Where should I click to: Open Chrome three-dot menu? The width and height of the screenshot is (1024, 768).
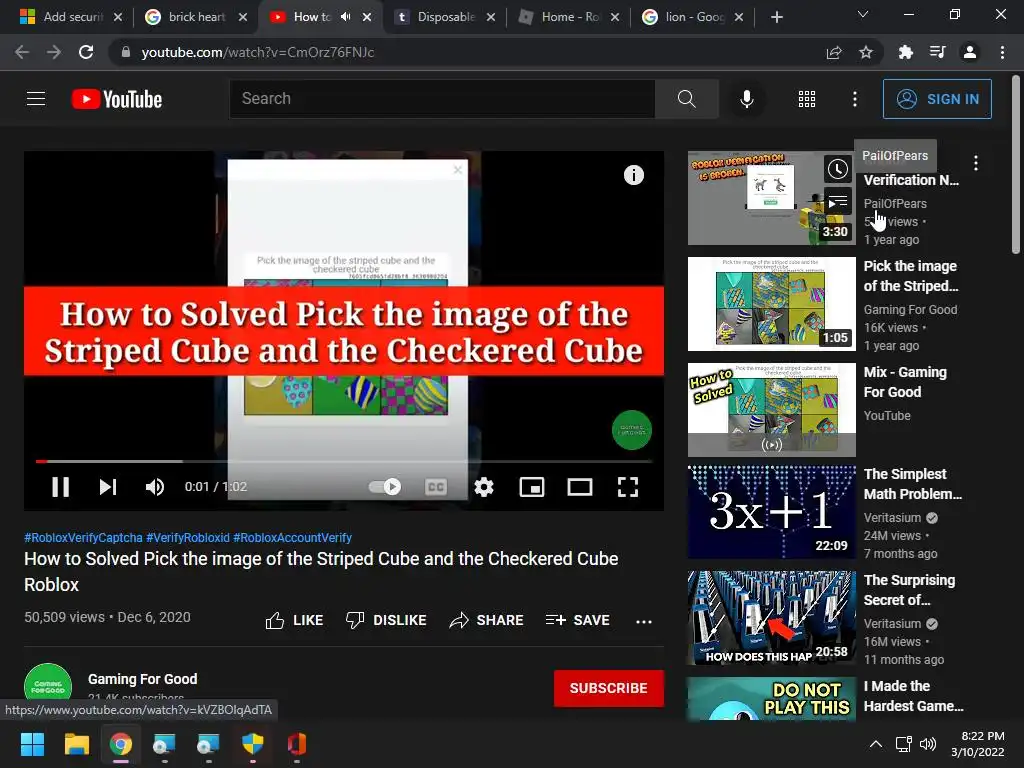tap(1002, 52)
